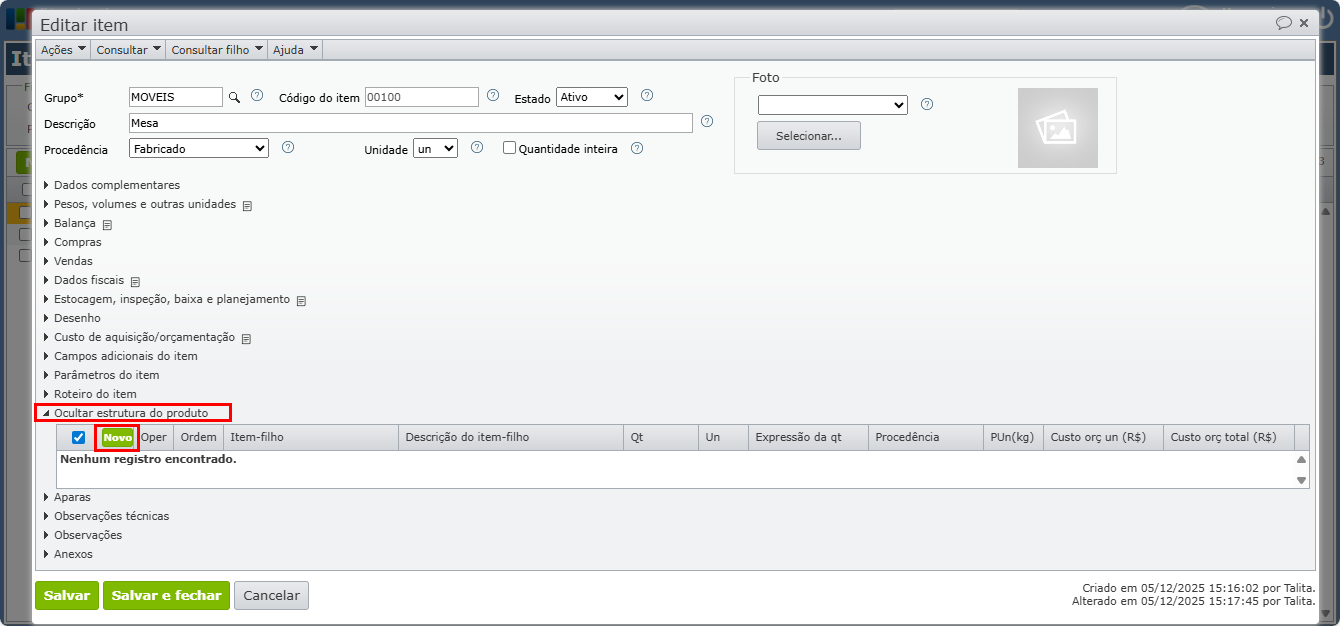Viewport: 1340px width, 626px height.
Task: Click the Ordem column header
Action: 198,437
